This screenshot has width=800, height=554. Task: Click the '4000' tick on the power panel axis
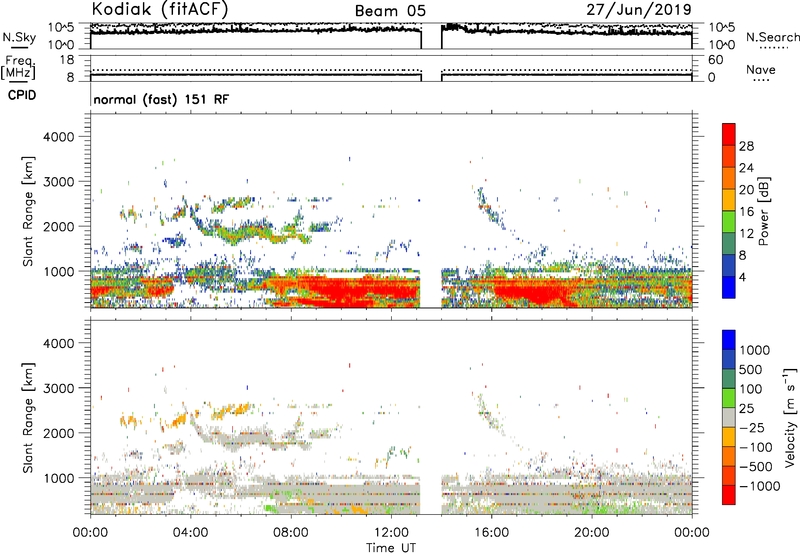(59, 137)
